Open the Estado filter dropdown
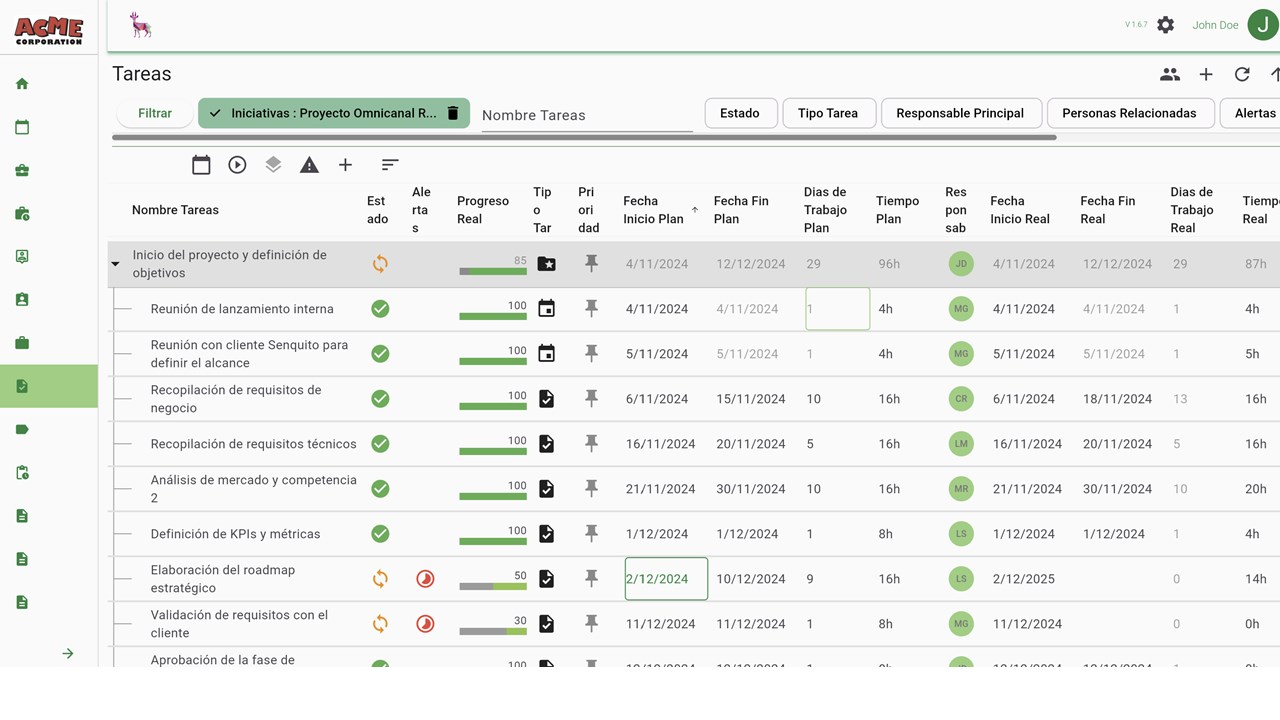This screenshot has height=720, width=1280. [x=740, y=113]
